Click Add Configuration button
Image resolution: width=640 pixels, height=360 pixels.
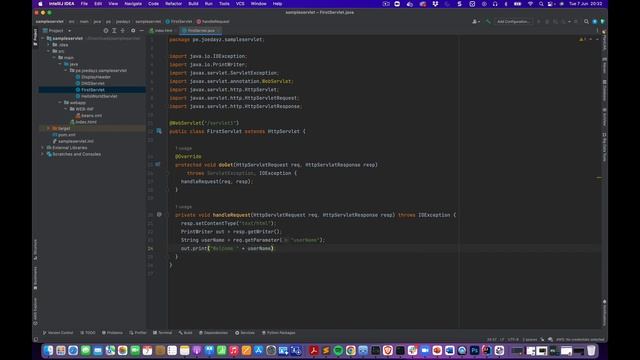[x=513, y=21]
